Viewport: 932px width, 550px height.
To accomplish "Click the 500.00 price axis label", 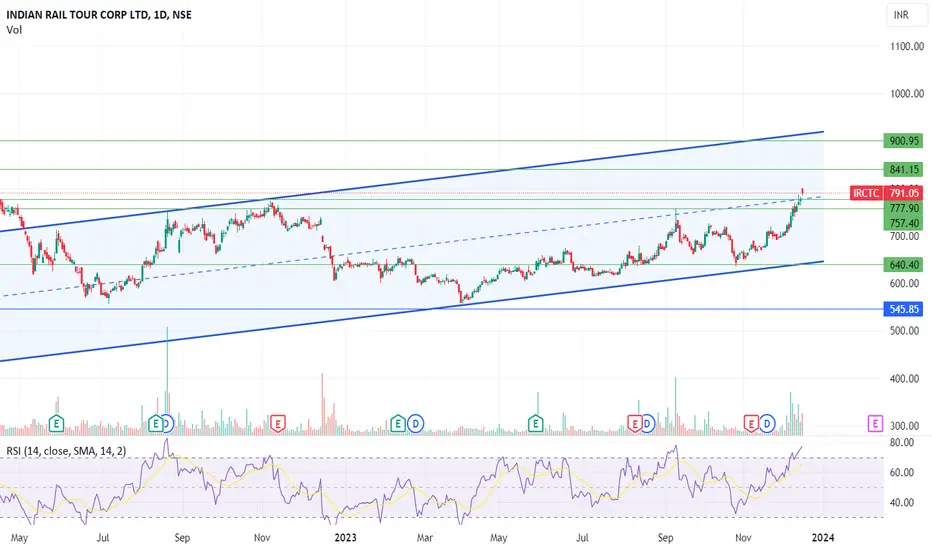I will pos(906,331).
